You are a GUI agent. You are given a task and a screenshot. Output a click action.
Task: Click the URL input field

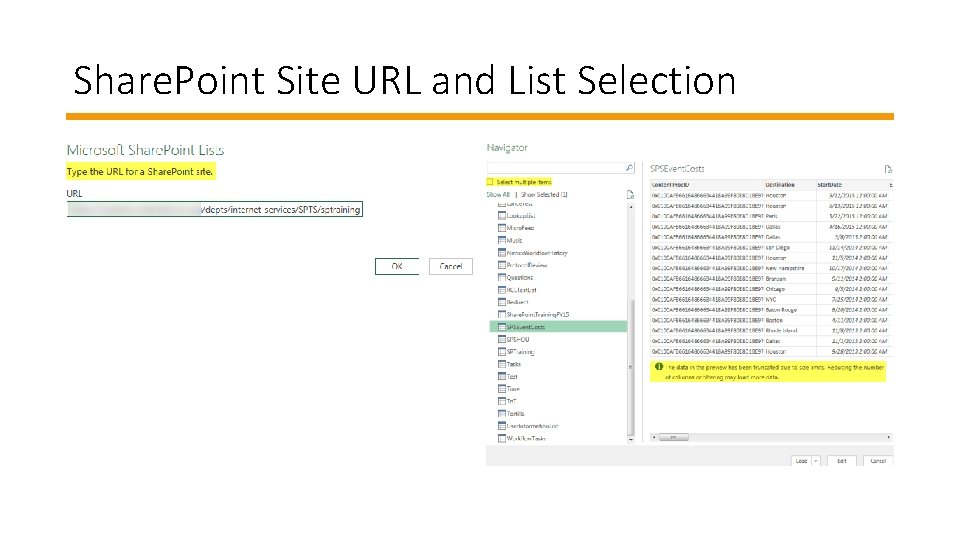[215, 209]
